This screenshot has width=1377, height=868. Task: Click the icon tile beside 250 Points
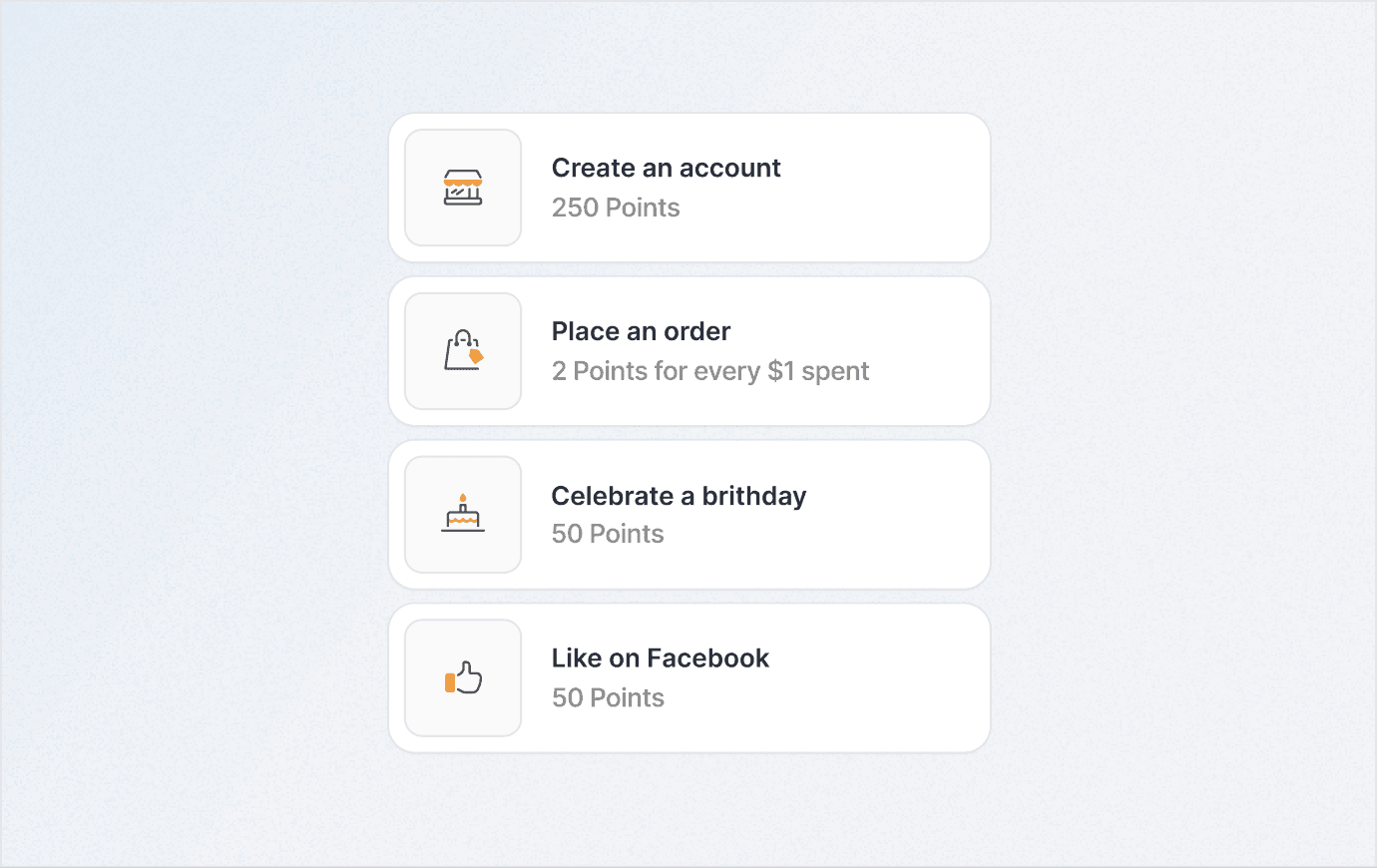[x=463, y=188]
